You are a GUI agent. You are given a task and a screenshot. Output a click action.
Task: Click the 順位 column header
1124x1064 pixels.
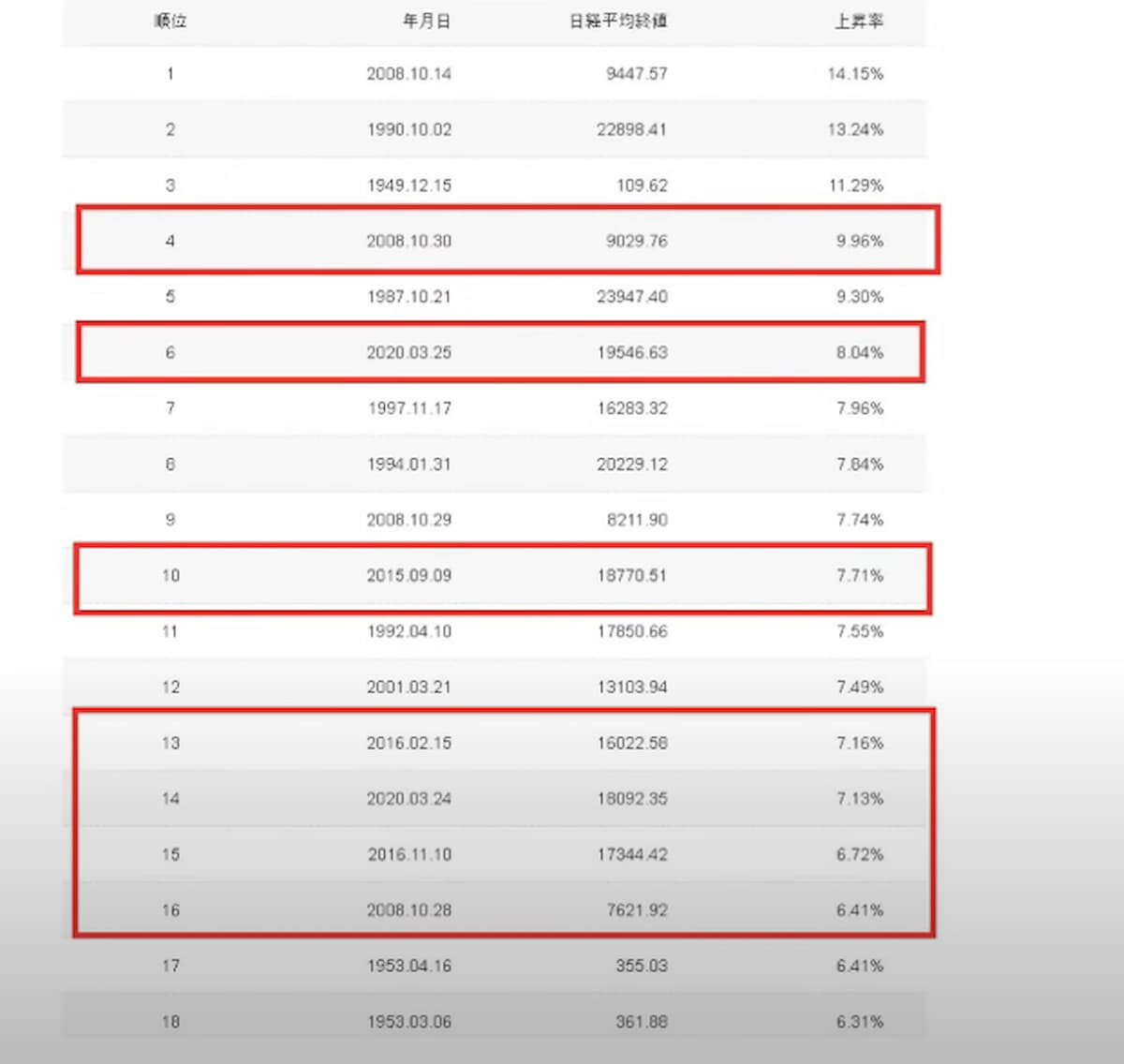[170, 21]
